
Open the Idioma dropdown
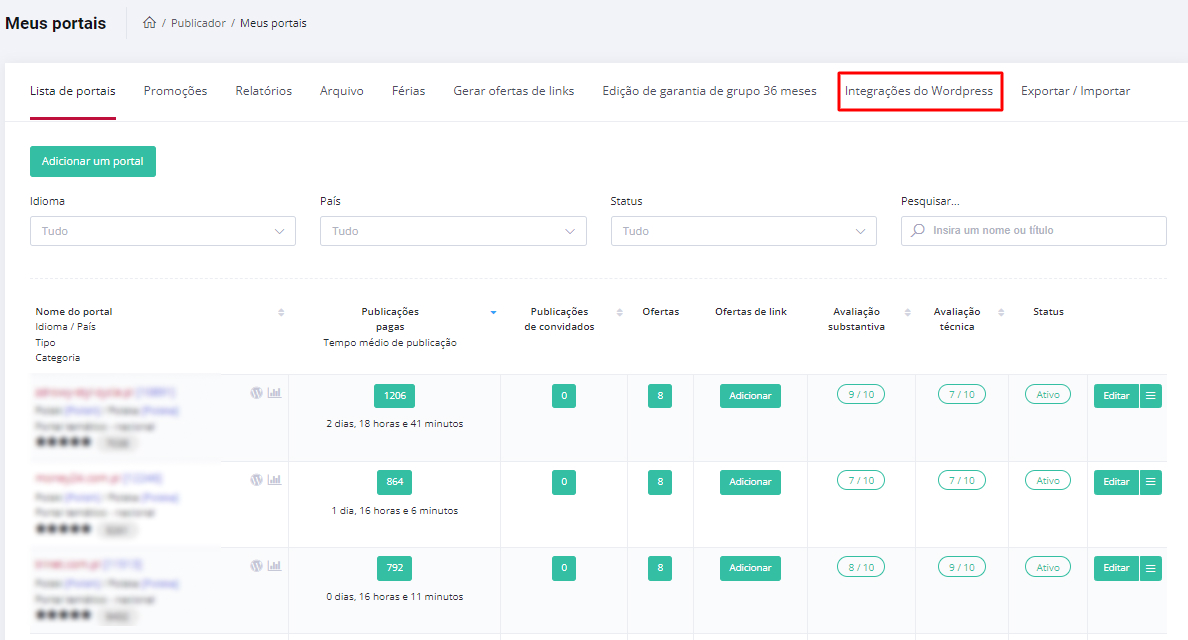click(x=163, y=231)
